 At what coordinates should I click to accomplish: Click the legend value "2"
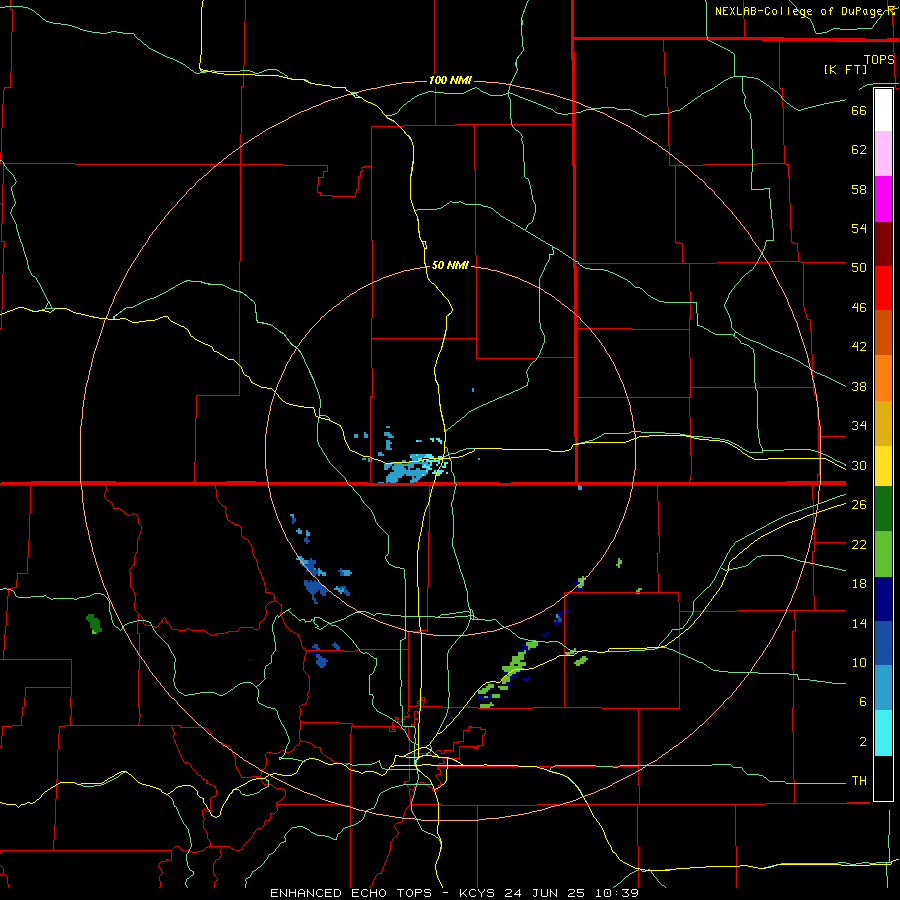point(863,741)
